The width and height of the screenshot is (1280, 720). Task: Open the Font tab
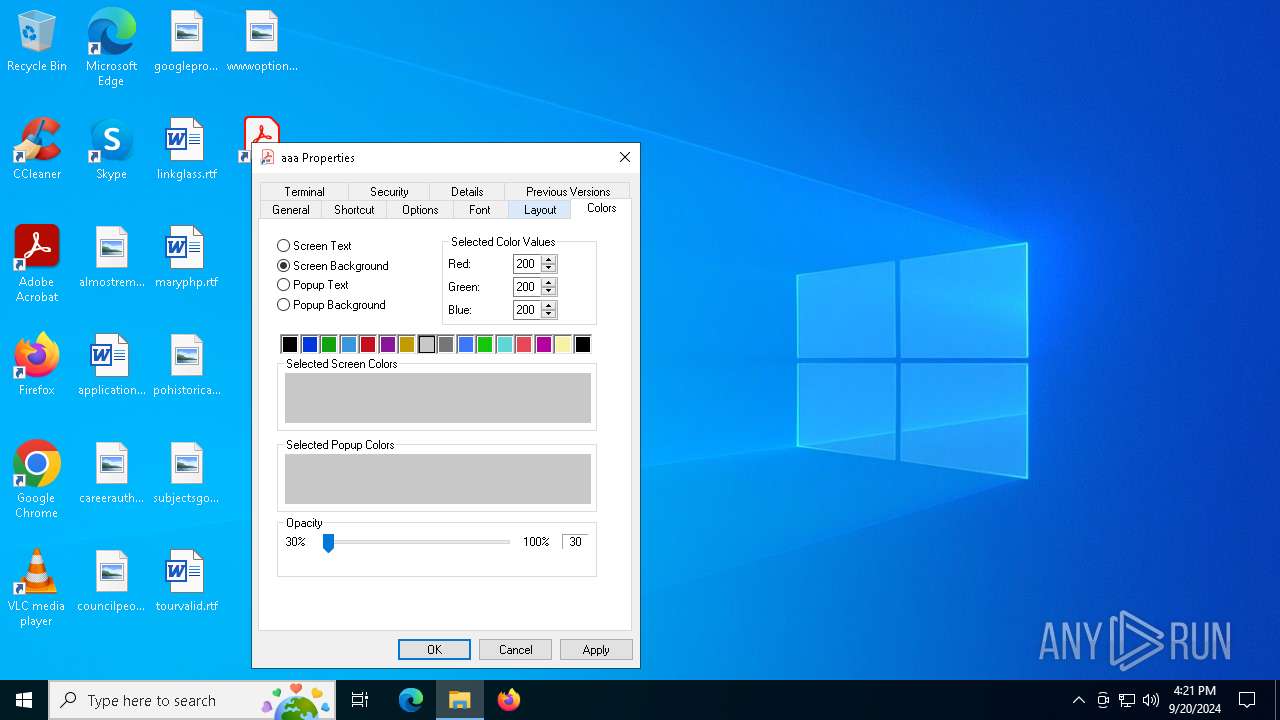coord(480,210)
